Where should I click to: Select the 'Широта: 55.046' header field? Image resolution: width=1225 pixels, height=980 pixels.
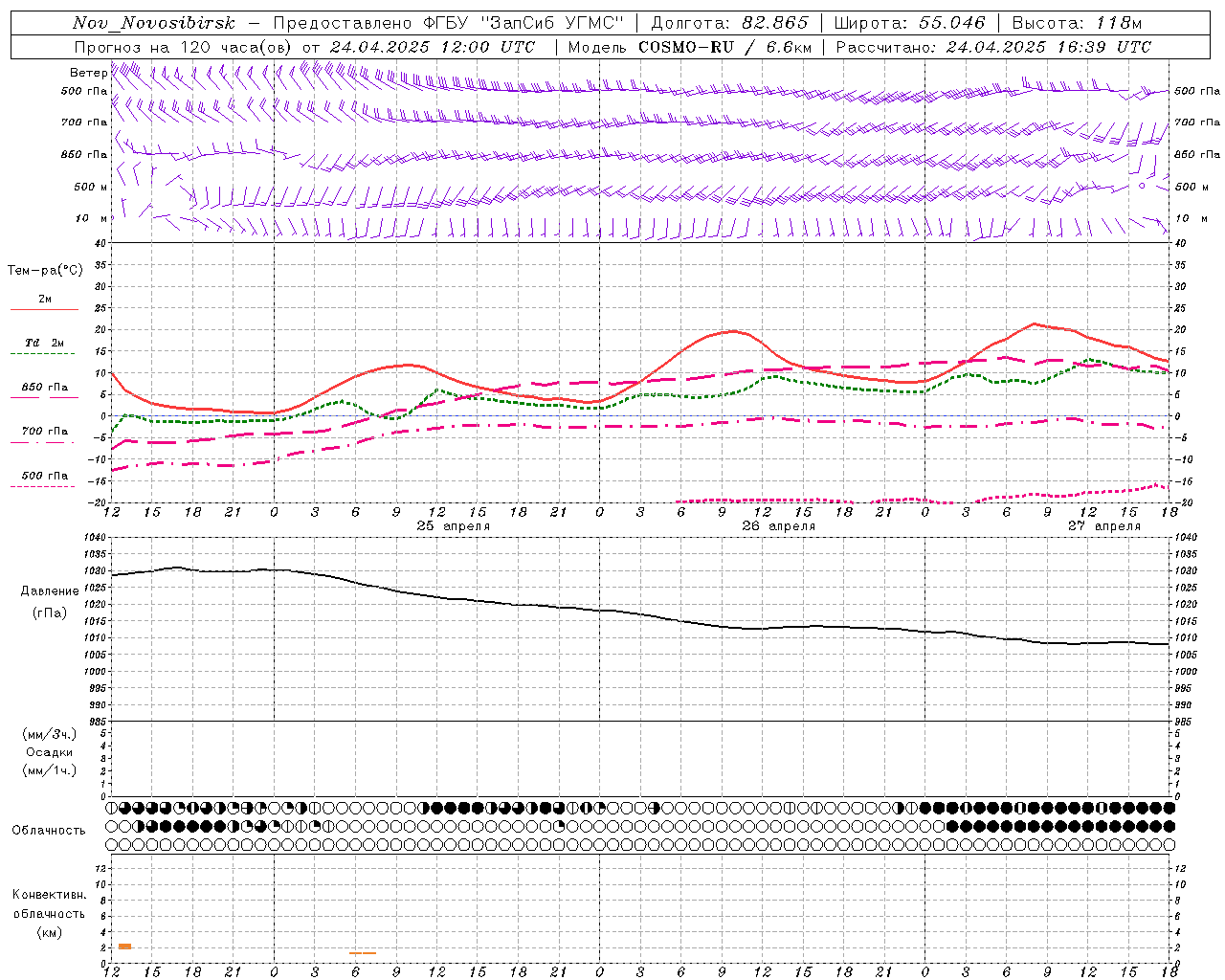[909, 23]
